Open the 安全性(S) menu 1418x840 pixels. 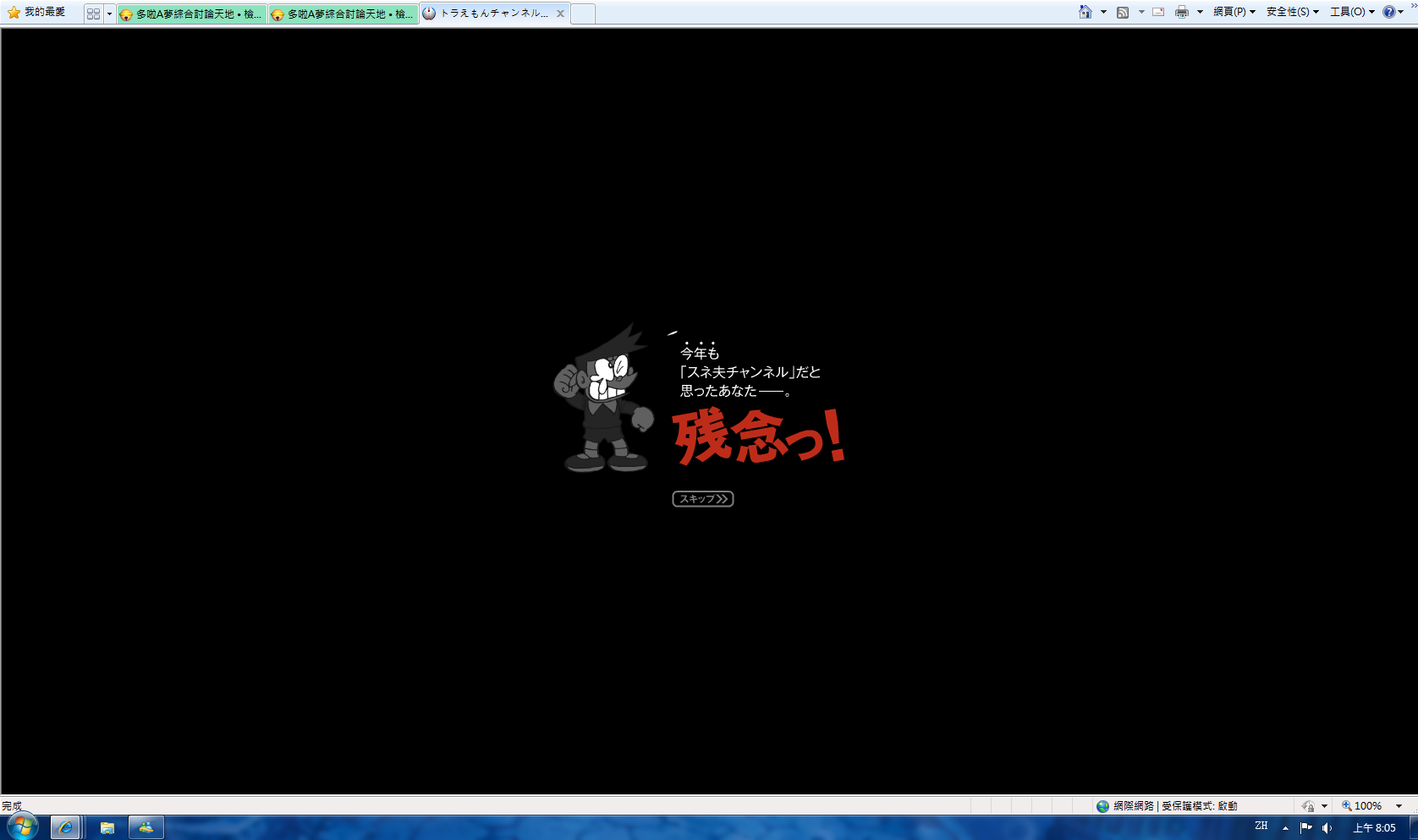[1293, 12]
